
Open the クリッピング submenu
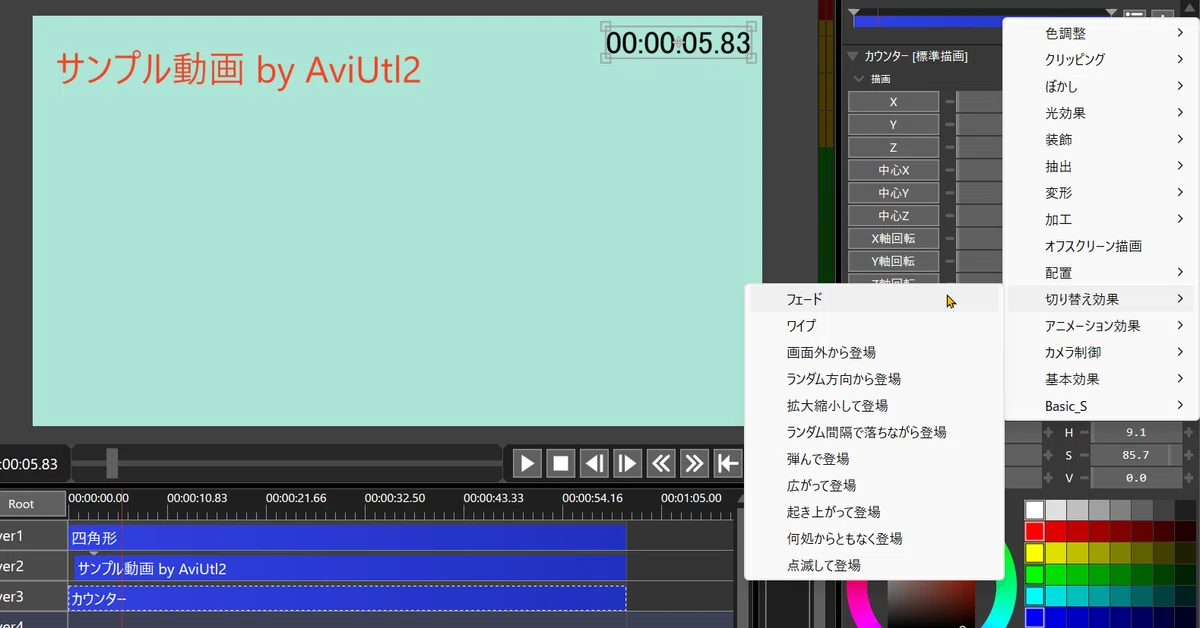(1103, 60)
